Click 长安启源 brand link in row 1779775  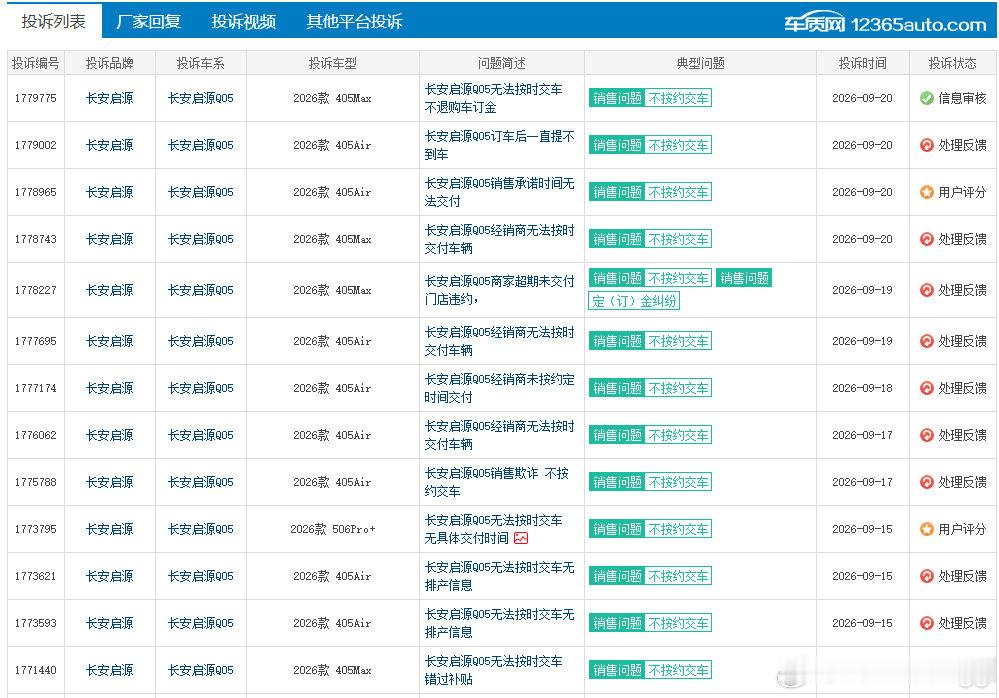pos(110,98)
